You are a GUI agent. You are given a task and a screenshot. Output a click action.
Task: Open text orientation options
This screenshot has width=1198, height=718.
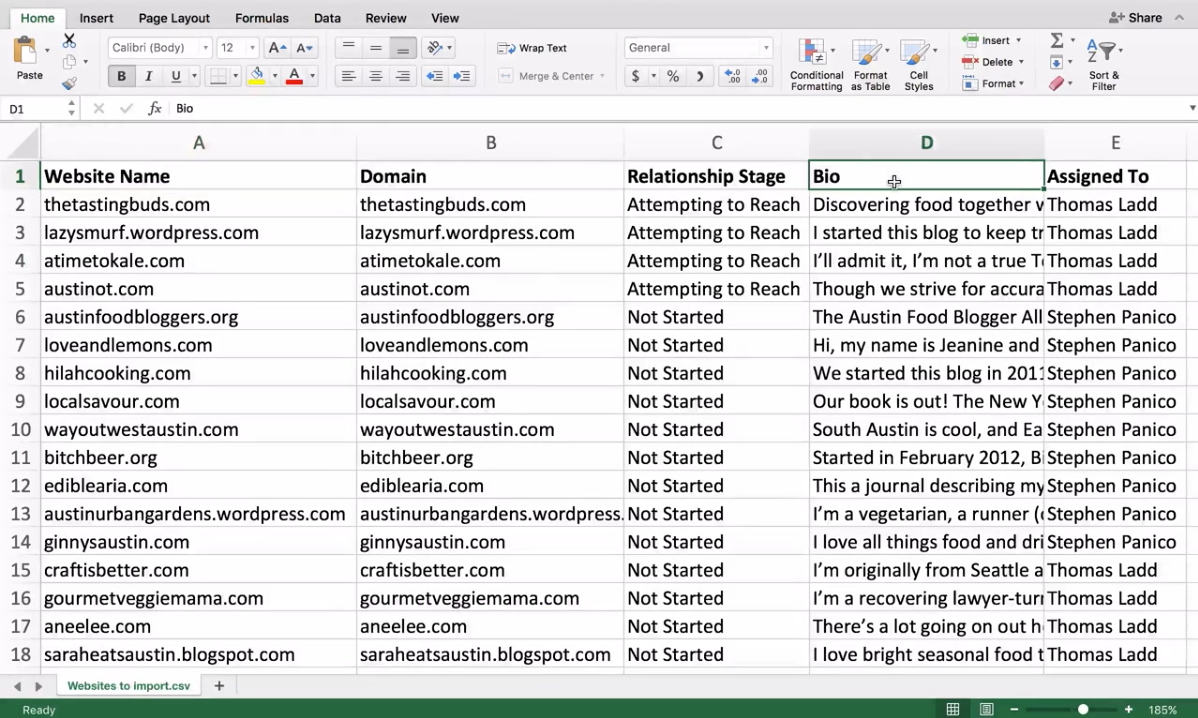tap(435, 47)
